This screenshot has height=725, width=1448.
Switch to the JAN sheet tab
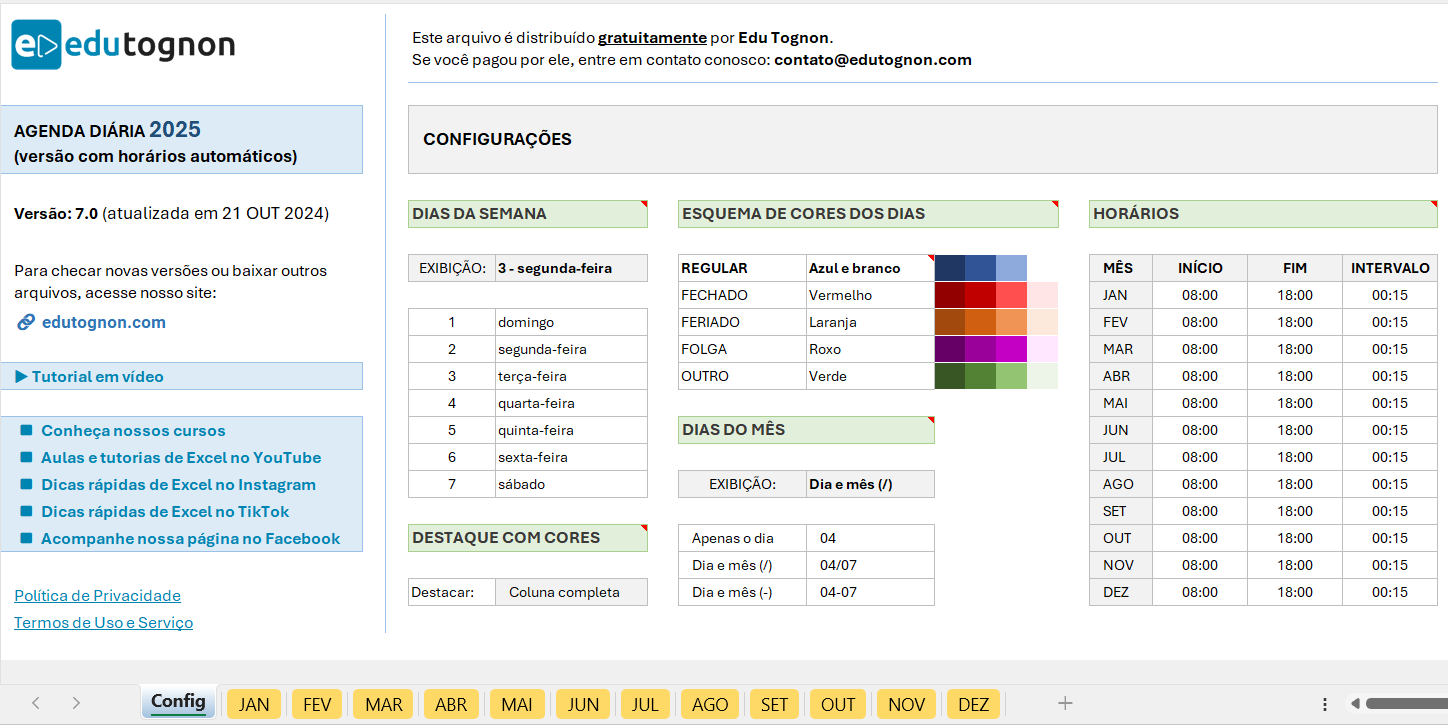click(254, 704)
